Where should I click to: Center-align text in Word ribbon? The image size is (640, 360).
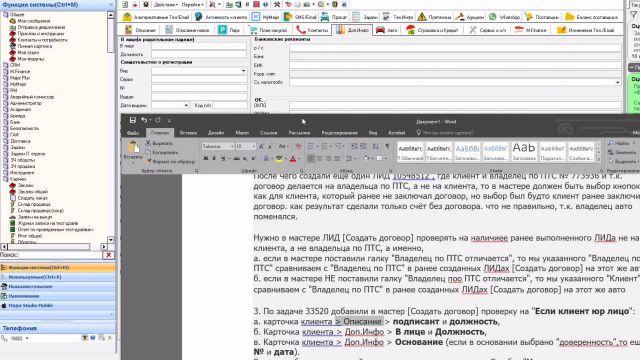320,158
